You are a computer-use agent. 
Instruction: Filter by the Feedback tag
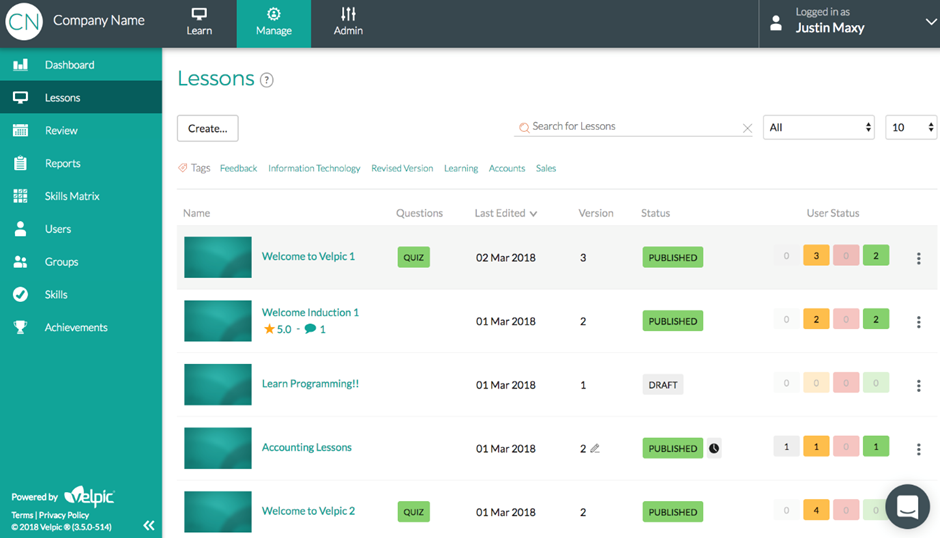pos(238,169)
